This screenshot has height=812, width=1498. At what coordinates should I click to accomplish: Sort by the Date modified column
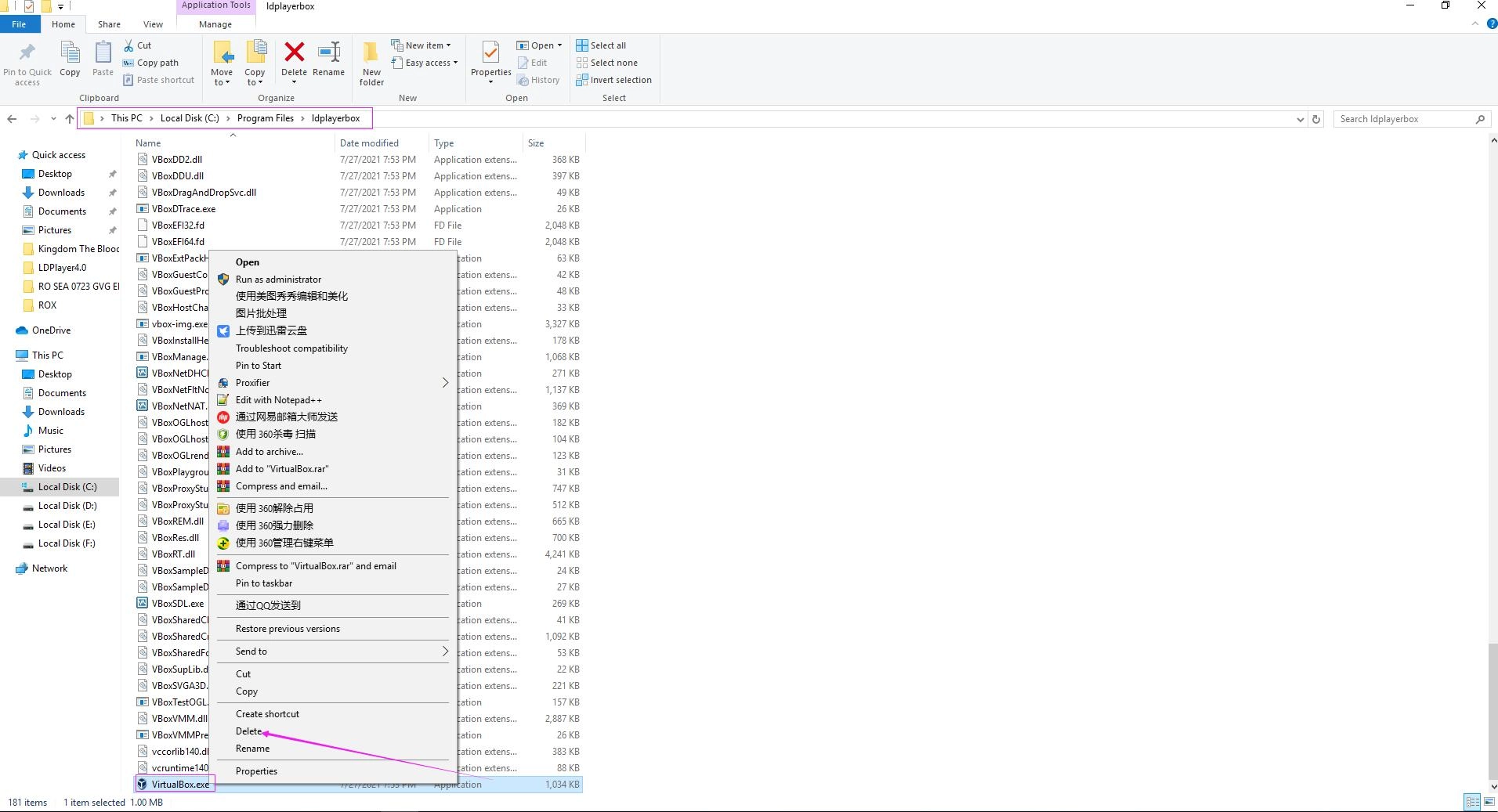click(382, 143)
